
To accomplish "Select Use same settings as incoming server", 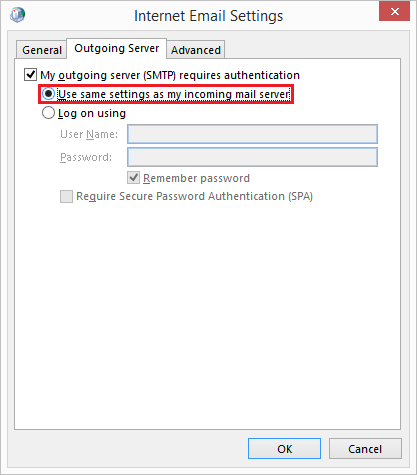I will click(48, 94).
